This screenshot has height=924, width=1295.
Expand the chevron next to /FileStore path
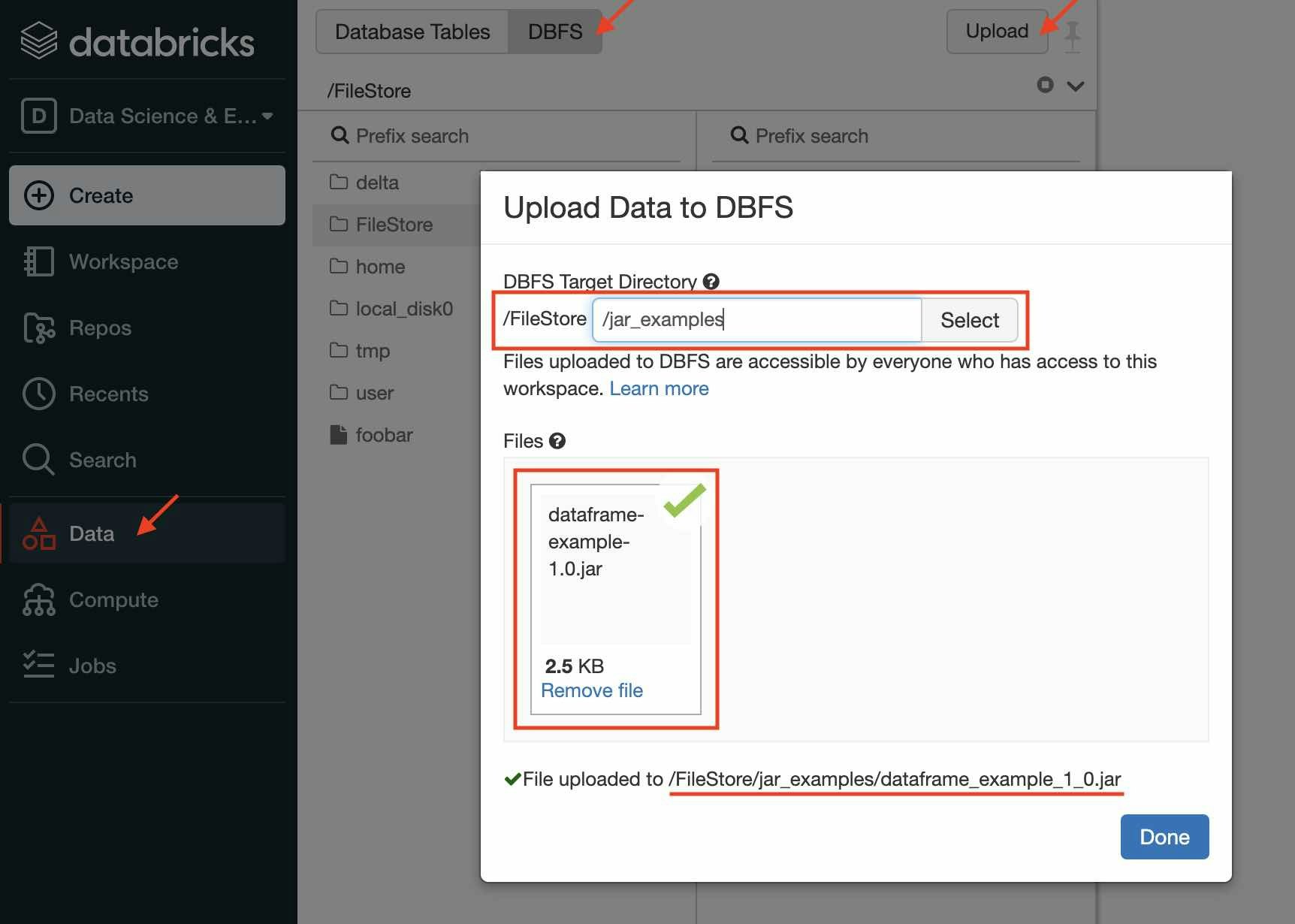(1076, 86)
